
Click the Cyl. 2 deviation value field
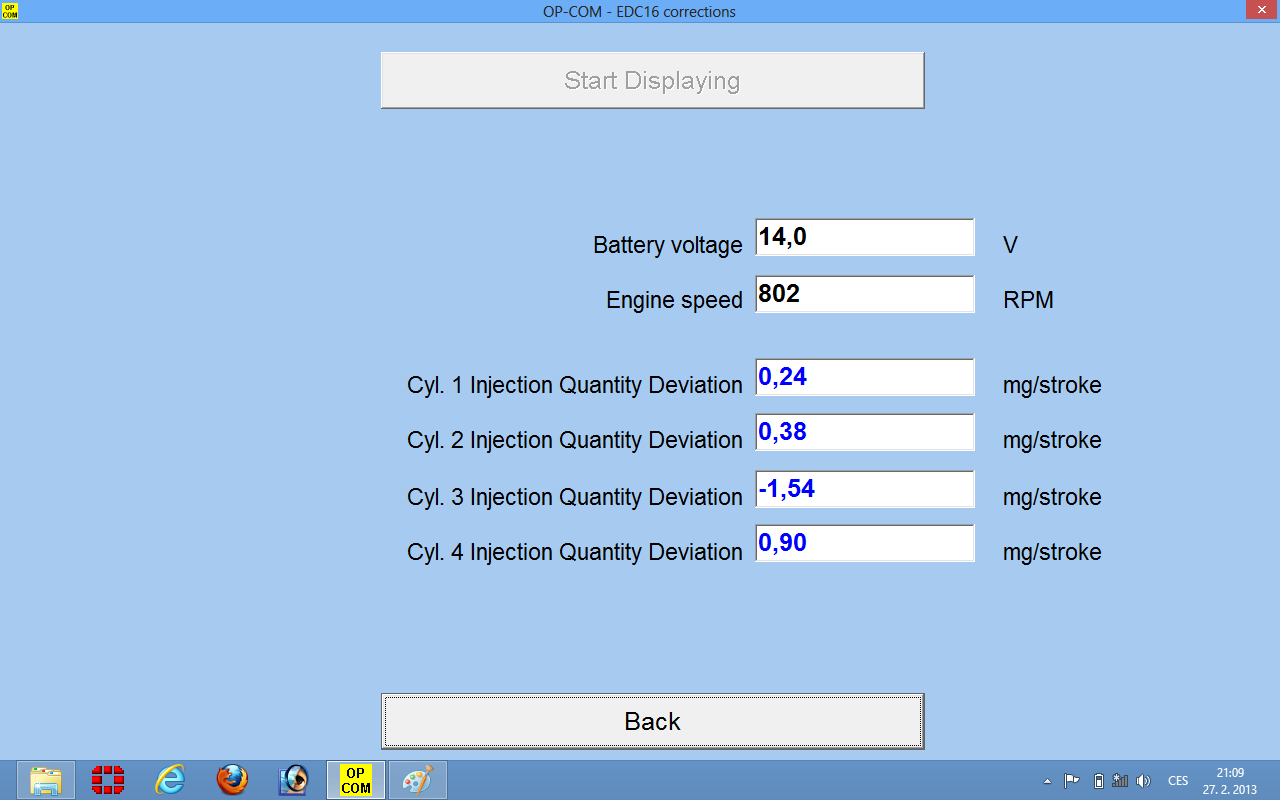click(865, 432)
